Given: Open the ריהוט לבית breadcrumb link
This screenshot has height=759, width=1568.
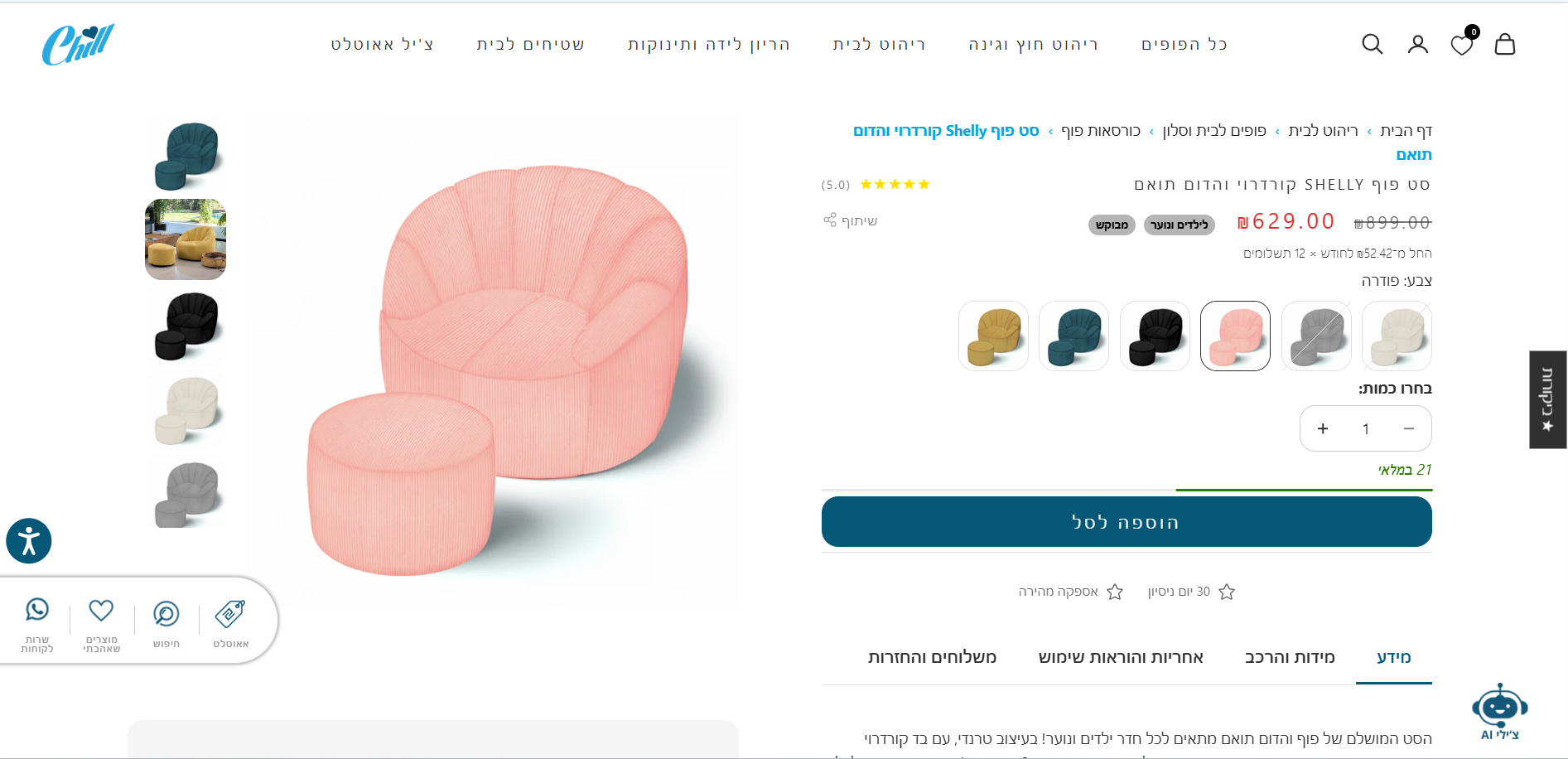Looking at the screenshot, I should [1323, 131].
